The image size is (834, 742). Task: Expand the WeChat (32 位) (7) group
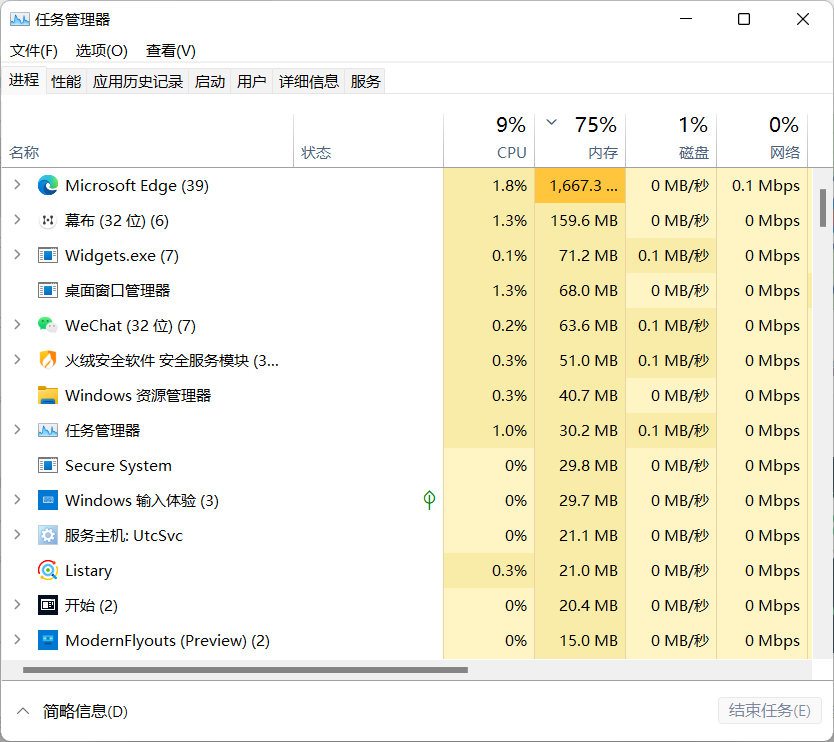[17, 324]
